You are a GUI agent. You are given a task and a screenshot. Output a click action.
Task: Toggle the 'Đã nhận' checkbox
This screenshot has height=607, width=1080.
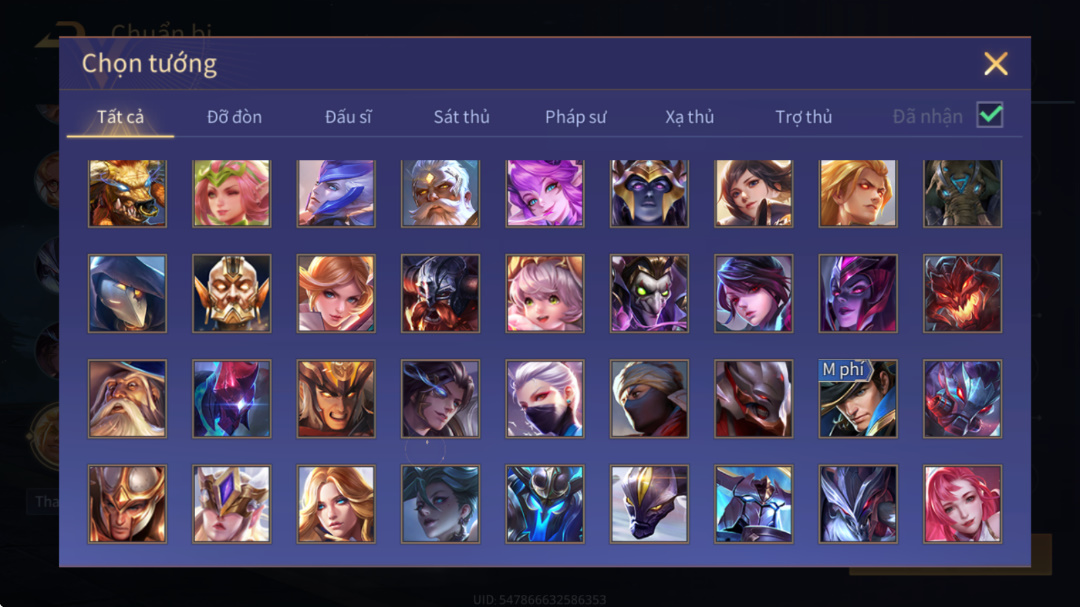(990, 115)
